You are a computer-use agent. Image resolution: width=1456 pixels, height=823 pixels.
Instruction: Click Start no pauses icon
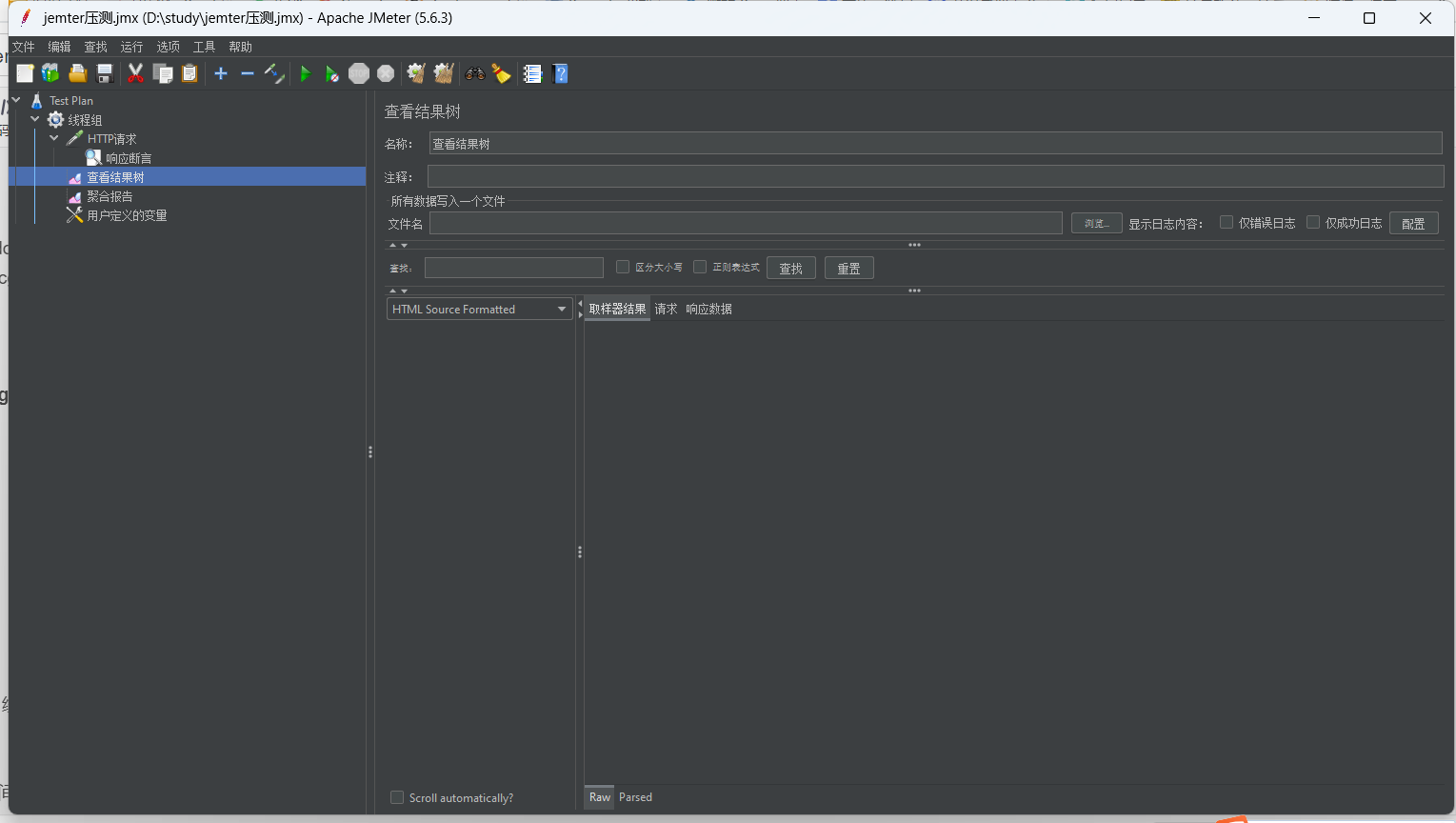click(331, 74)
